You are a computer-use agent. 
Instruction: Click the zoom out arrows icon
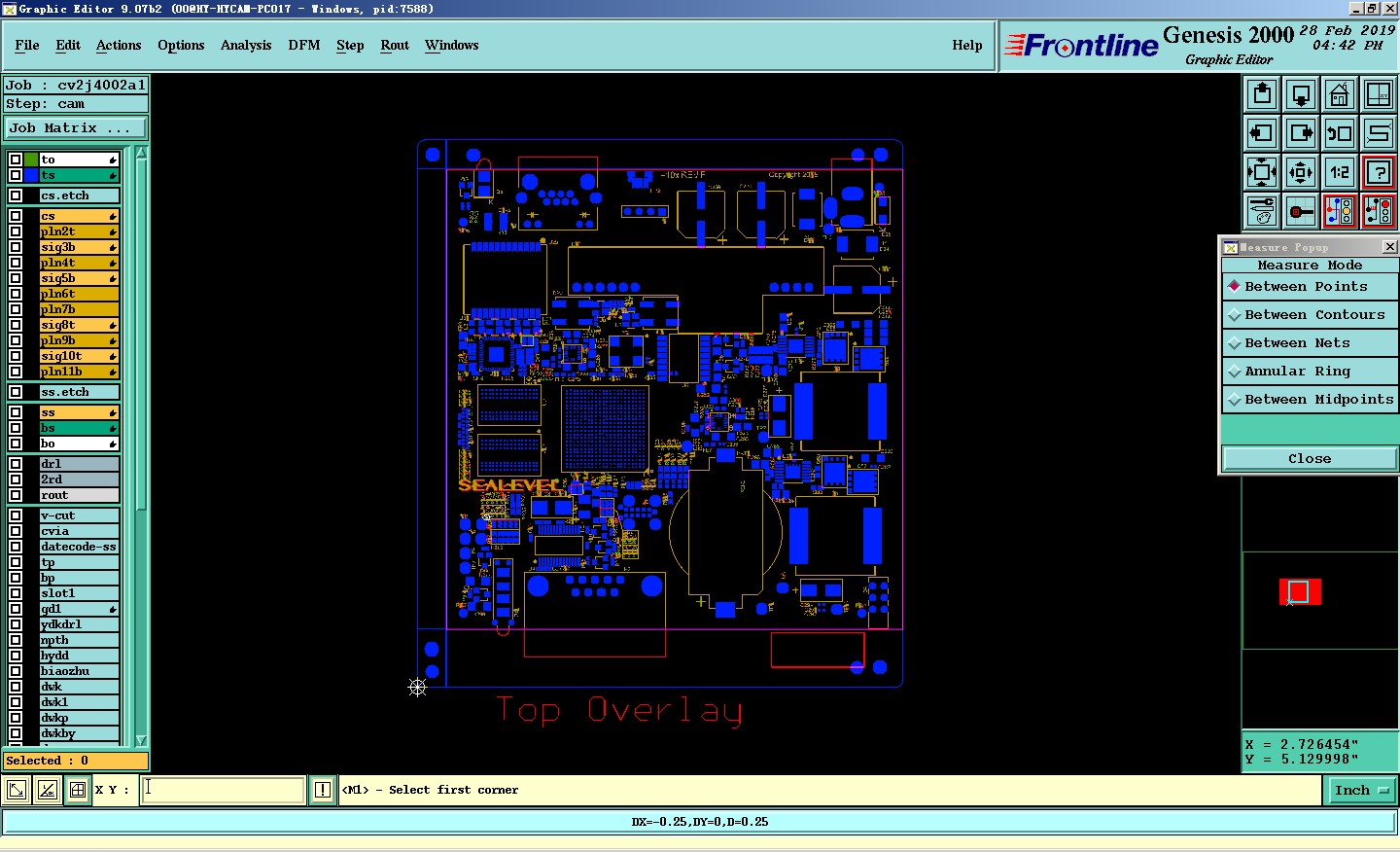click(1301, 172)
